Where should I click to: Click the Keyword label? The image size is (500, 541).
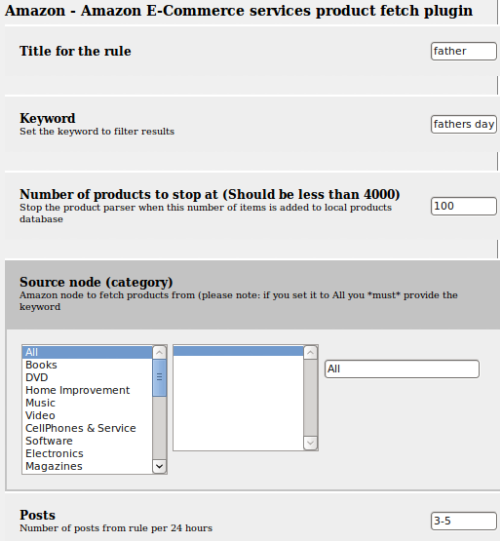47,118
